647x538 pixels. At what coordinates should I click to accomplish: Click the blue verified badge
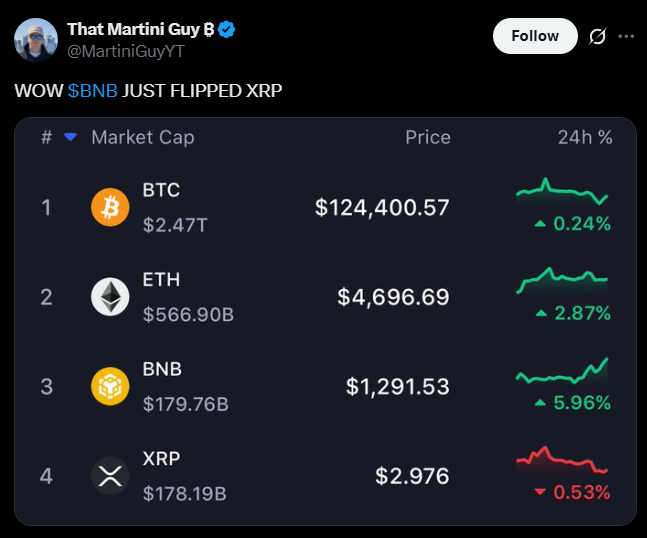[x=227, y=30]
